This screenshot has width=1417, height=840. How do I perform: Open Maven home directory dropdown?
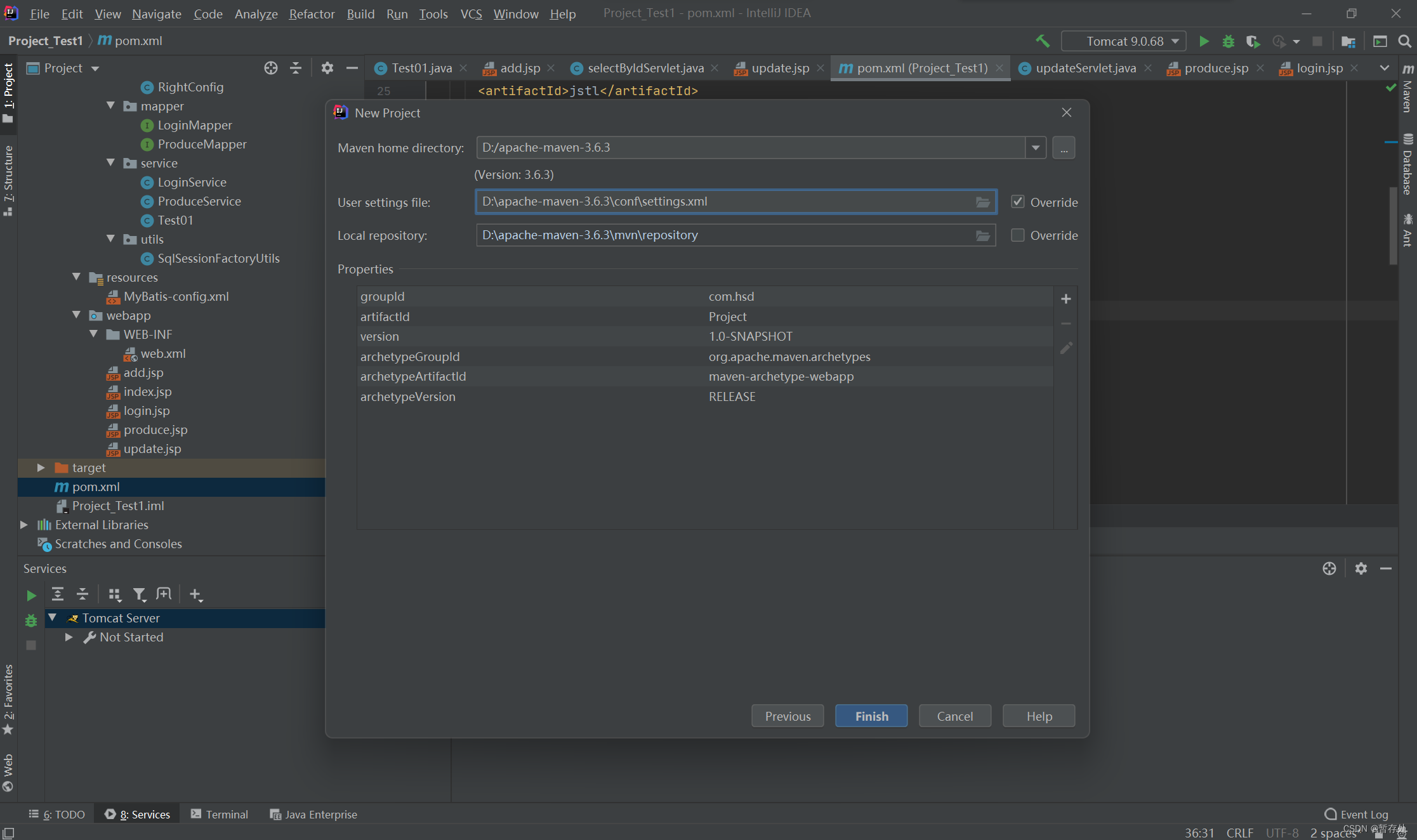(x=1036, y=148)
